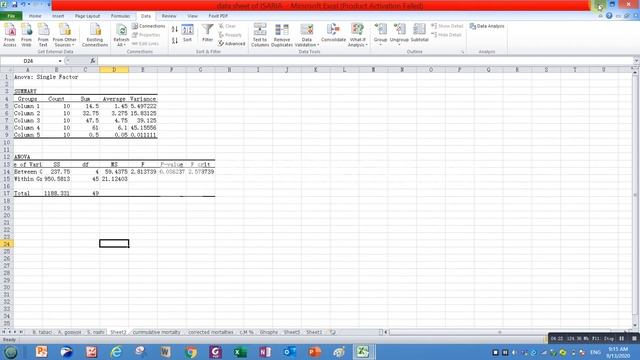The height and width of the screenshot is (360, 640).
Task: Click the Undo arrow in quick access toolbar
Action: [23, 4]
